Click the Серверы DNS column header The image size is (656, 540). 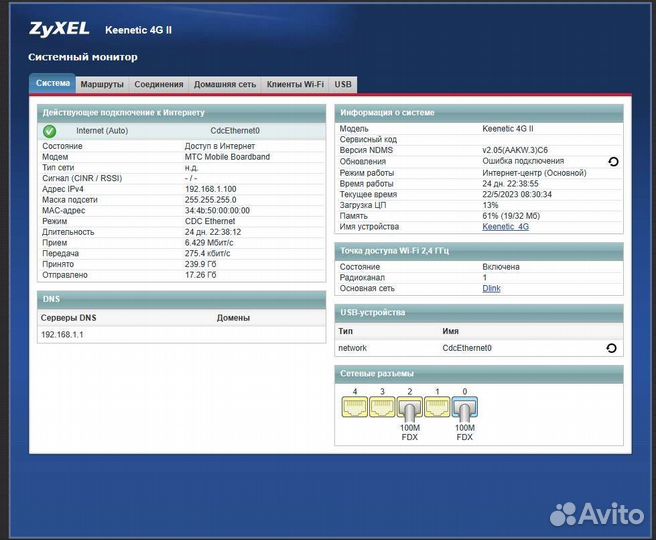coord(69,318)
